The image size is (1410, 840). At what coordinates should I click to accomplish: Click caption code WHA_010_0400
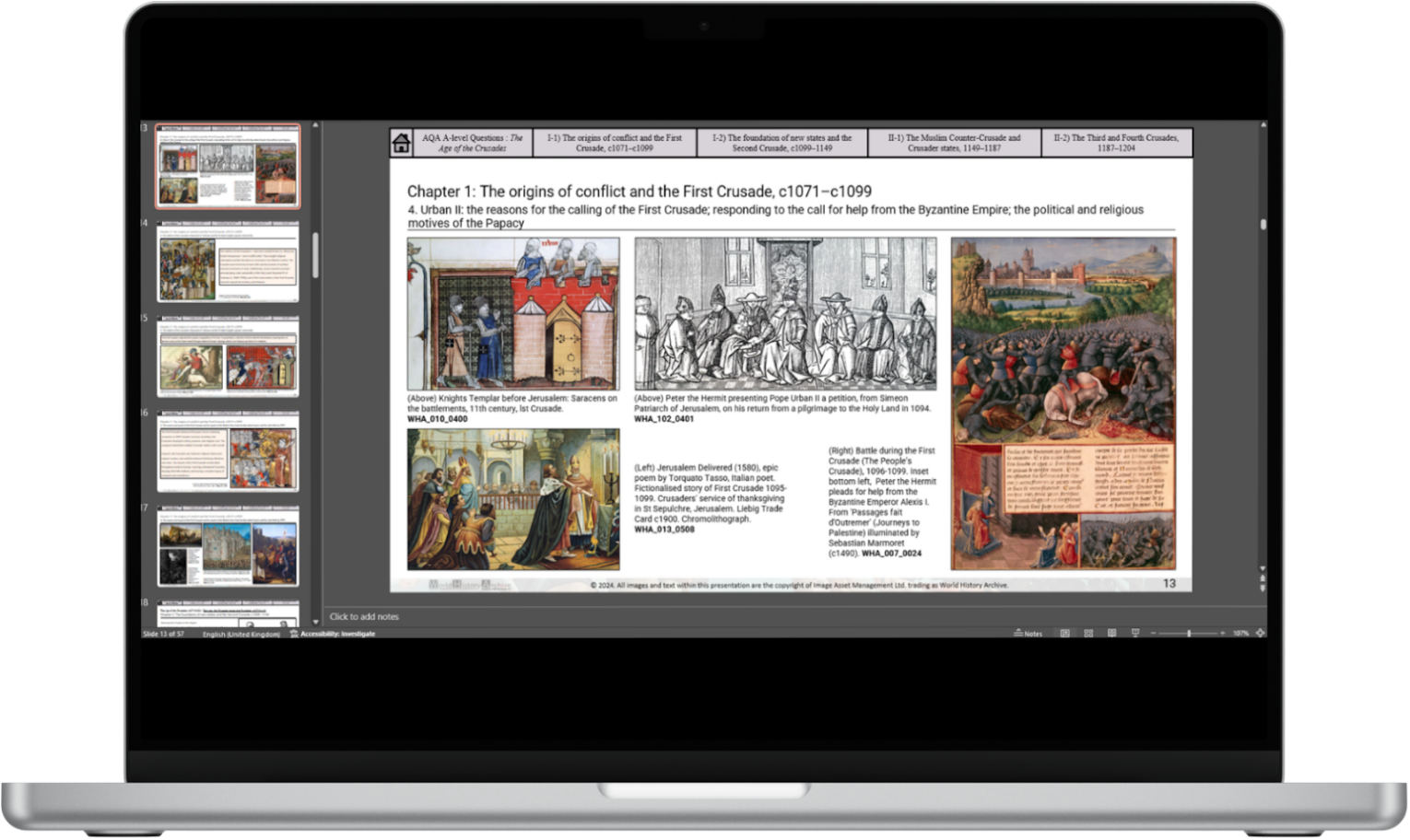click(x=437, y=419)
